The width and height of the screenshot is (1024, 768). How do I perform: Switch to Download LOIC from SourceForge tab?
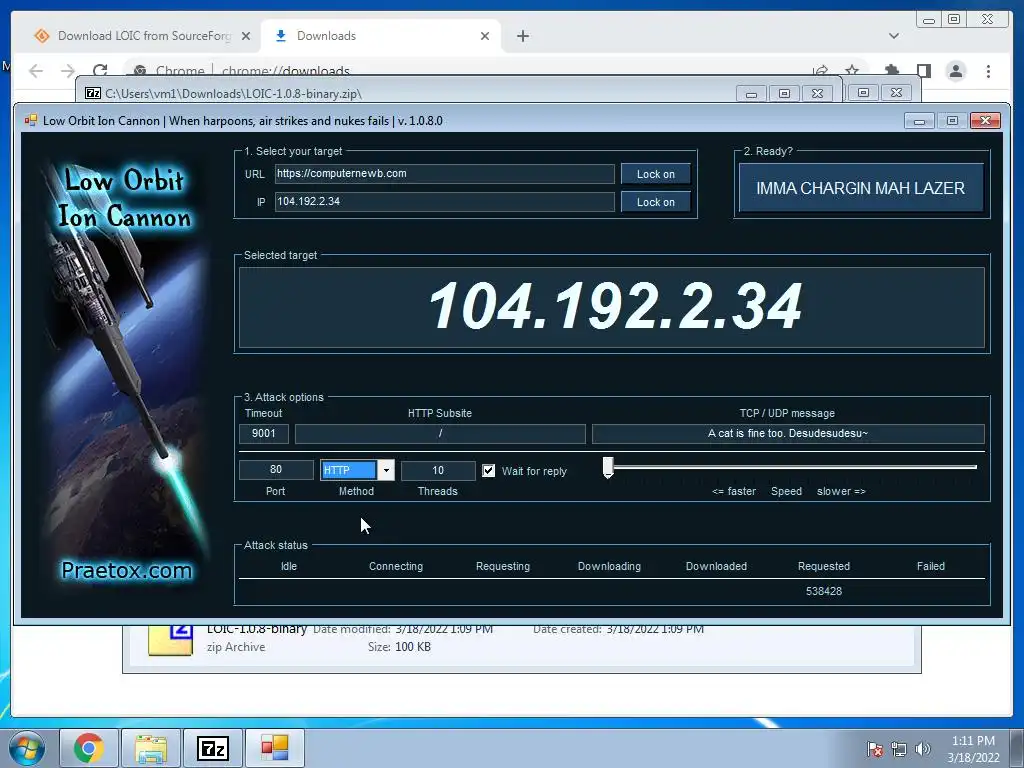tap(142, 36)
